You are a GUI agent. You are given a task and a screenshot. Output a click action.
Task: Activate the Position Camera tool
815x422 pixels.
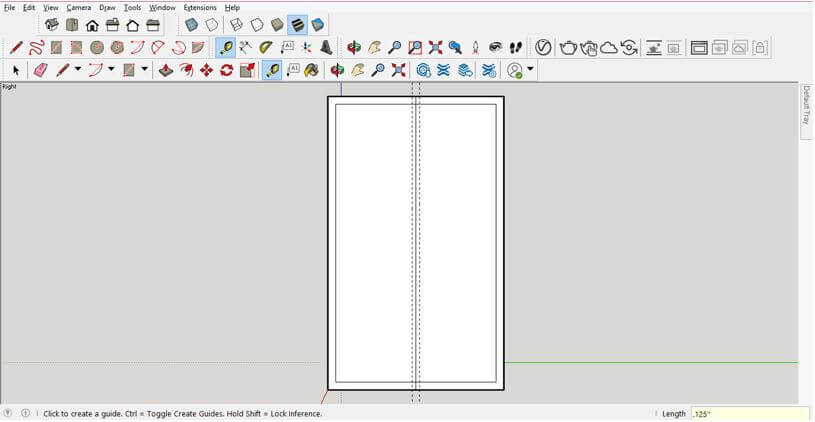coord(475,48)
